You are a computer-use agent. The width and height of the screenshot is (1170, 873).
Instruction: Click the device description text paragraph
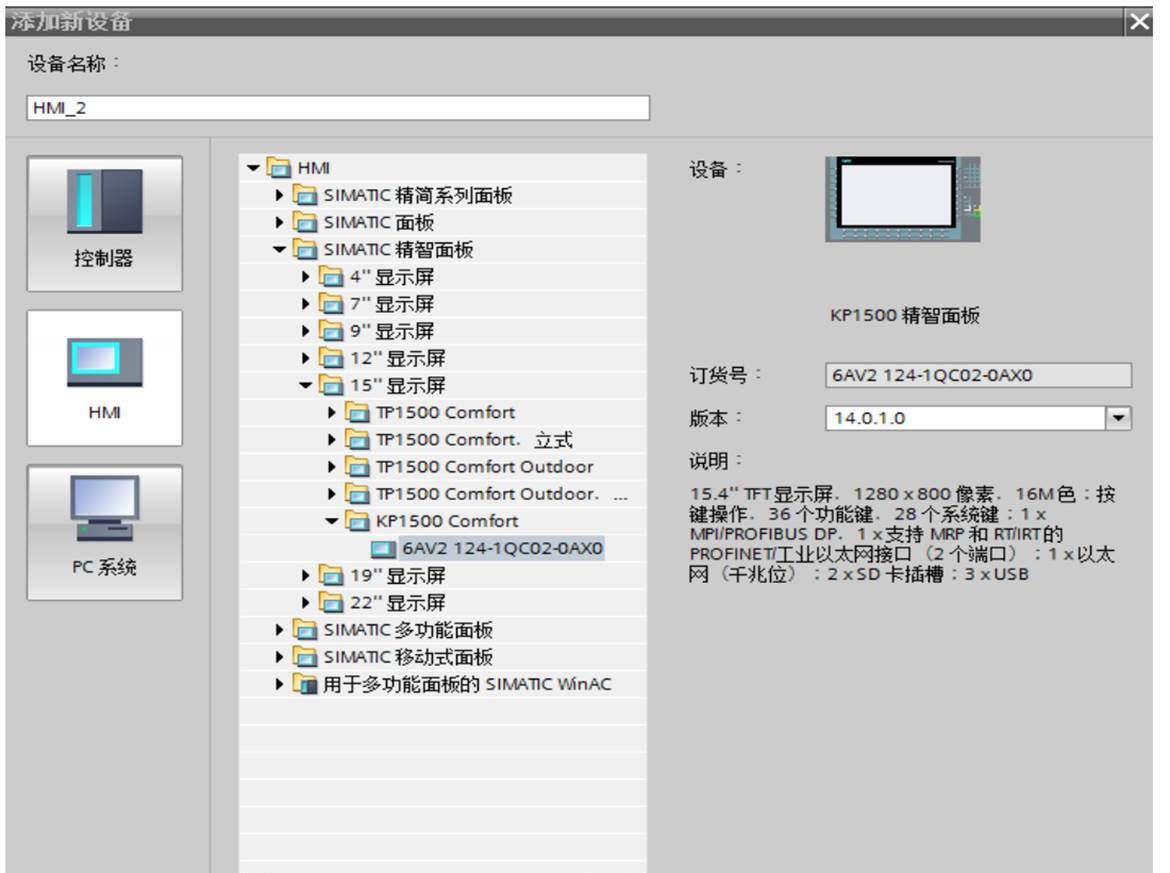point(902,534)
